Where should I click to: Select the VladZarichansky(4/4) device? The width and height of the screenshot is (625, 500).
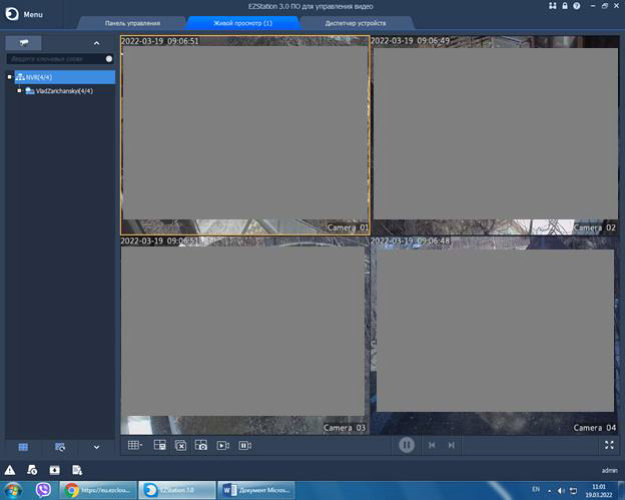tap(63, 91)
